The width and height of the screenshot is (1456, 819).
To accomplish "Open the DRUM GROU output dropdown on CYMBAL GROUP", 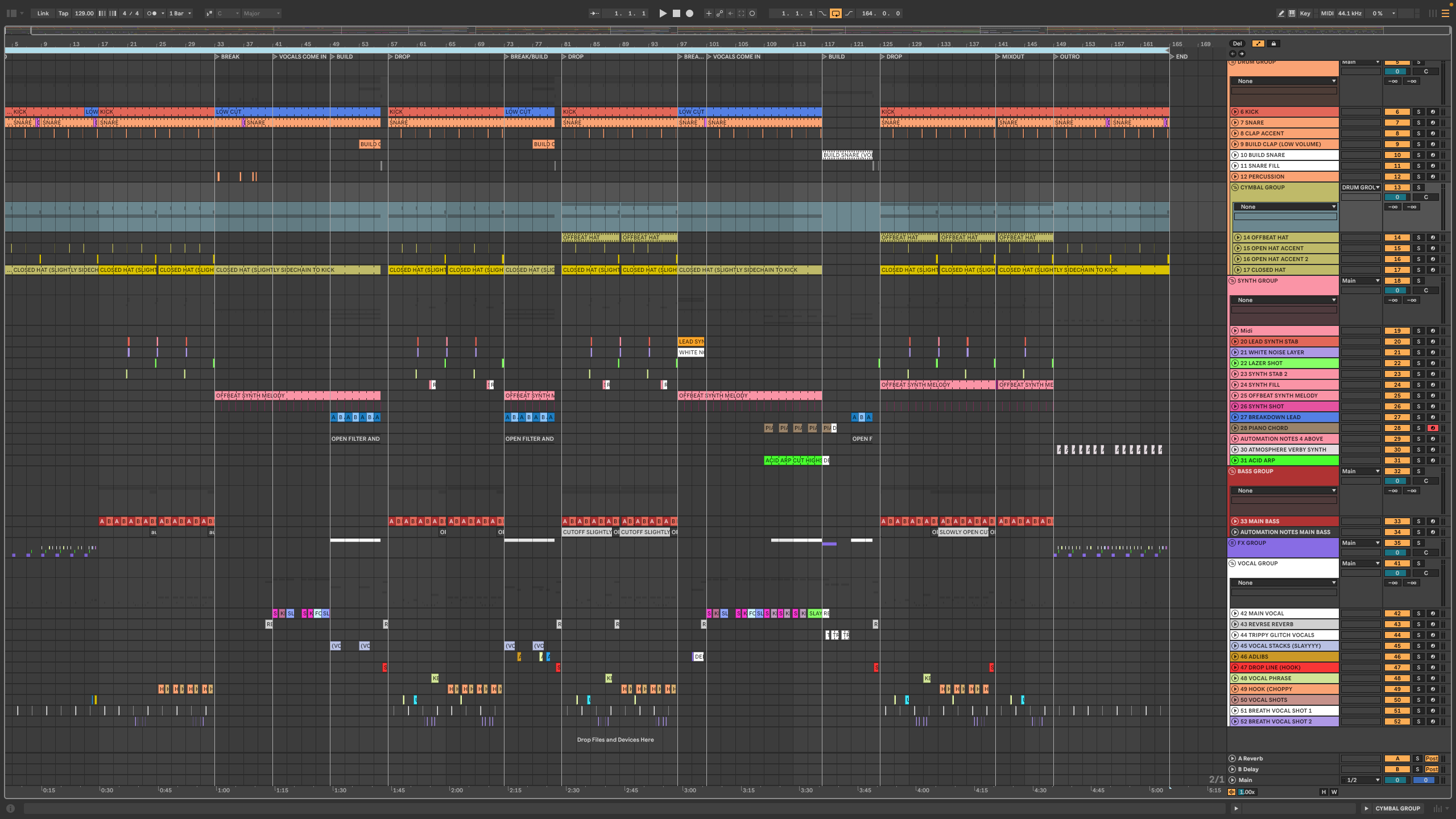I will point(1361,188).
